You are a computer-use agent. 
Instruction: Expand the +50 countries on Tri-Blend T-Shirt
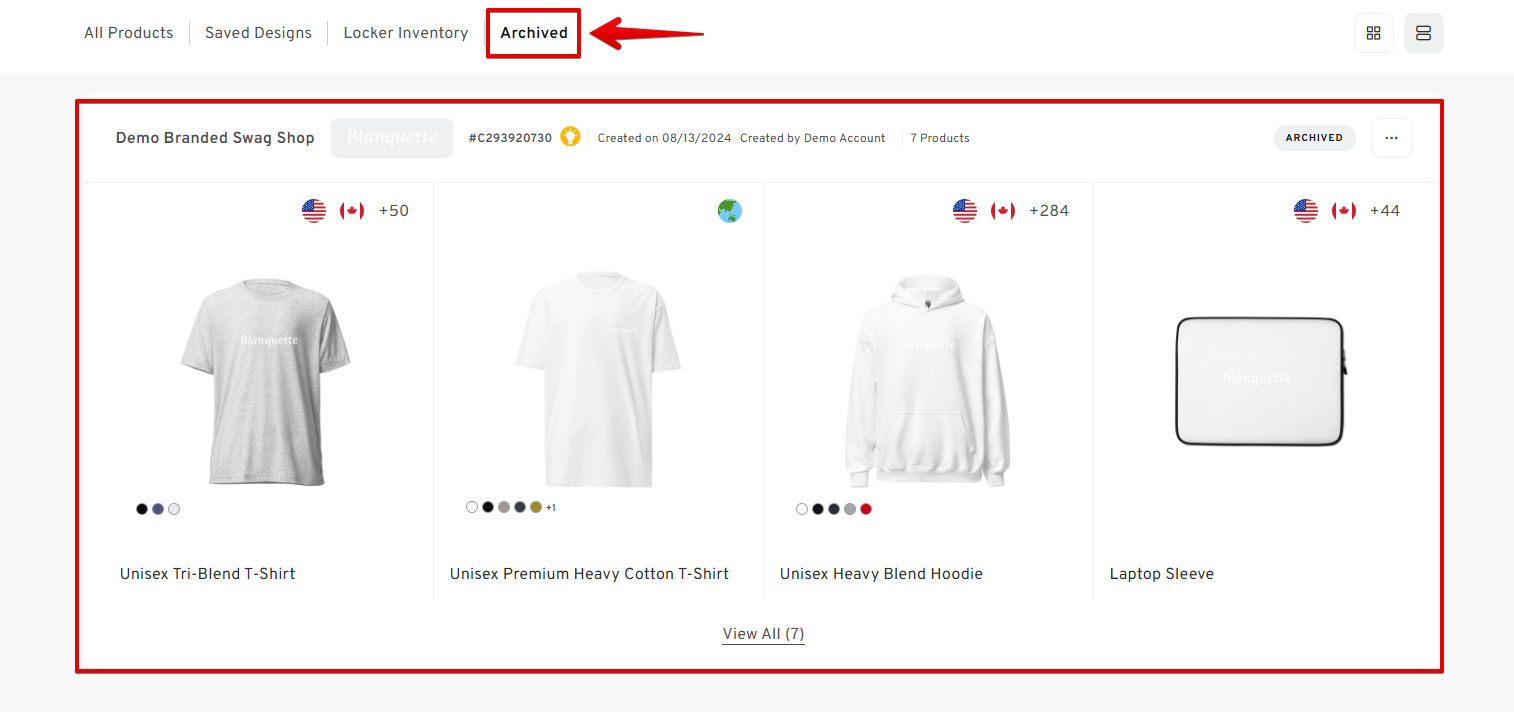pos(394,211)
